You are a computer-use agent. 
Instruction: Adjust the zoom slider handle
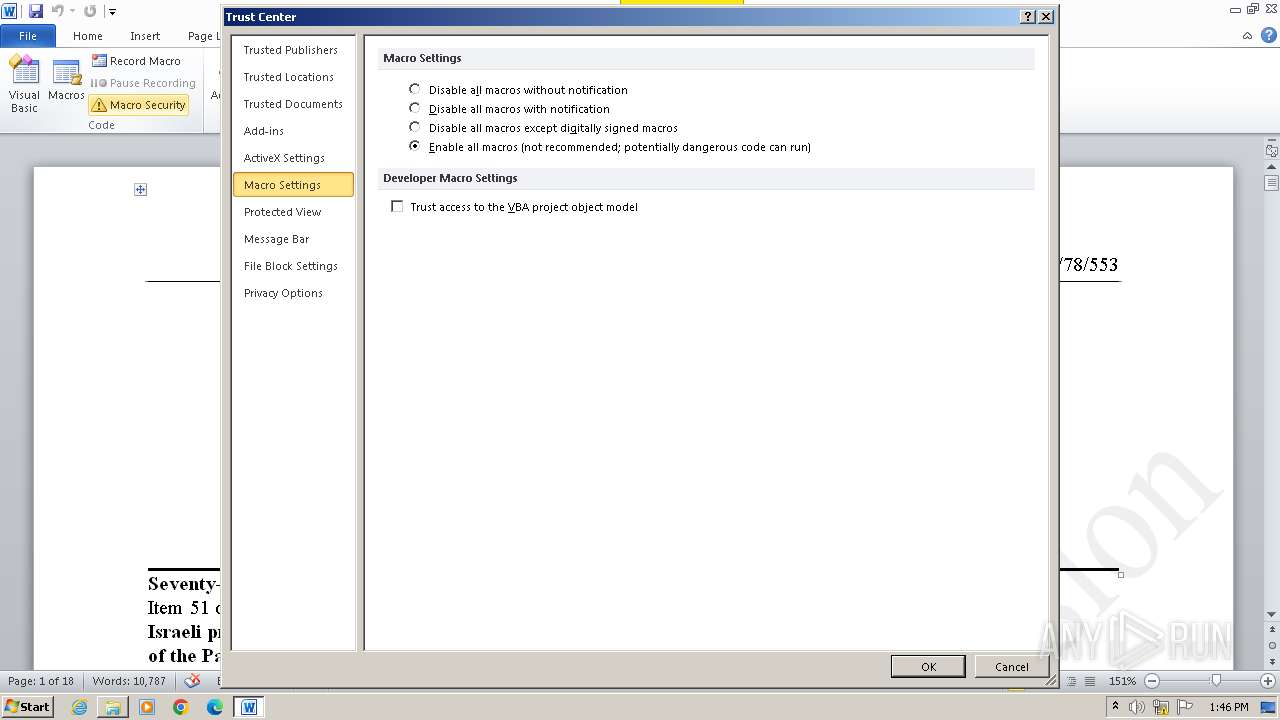coord(1216,681)
